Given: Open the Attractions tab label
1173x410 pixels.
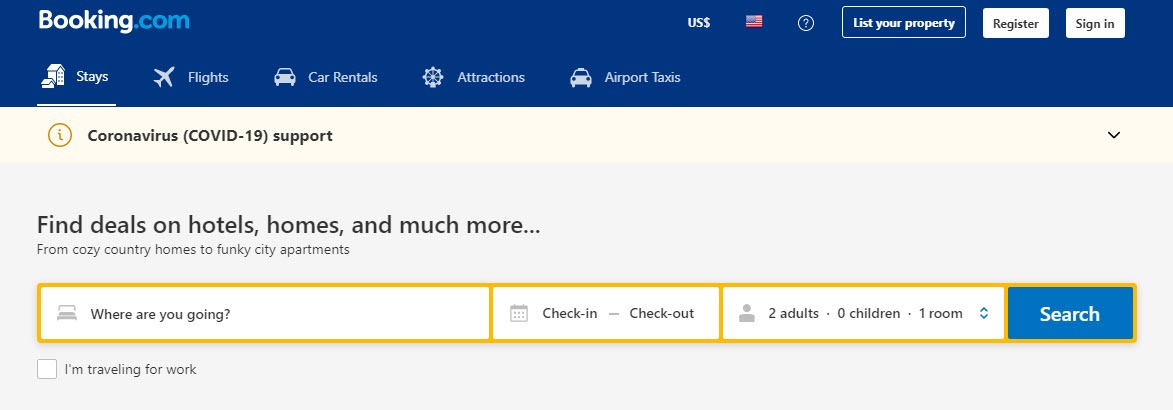Looking at the screenshot, I should coord(491,78).
